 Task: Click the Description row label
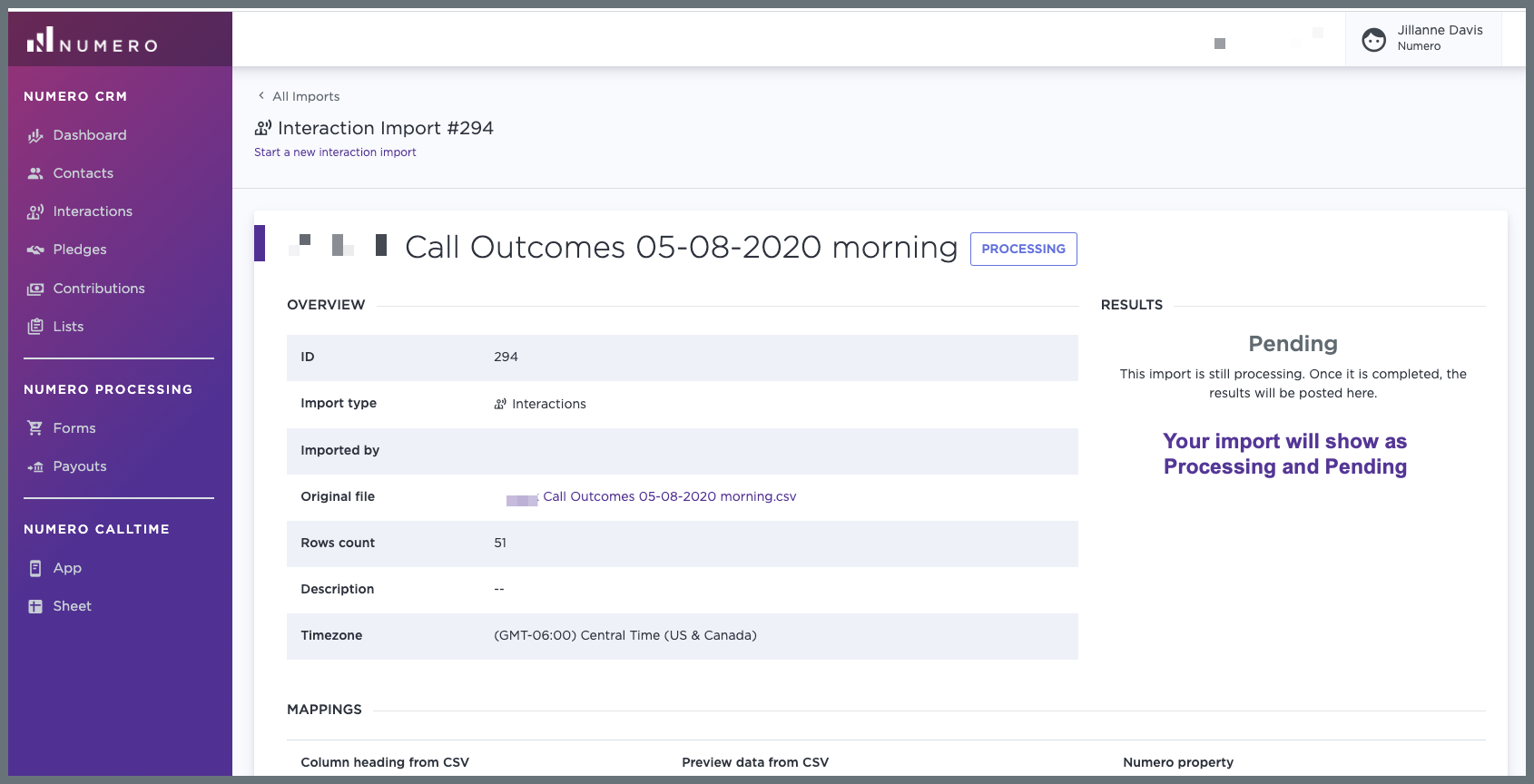click(338, 589)
